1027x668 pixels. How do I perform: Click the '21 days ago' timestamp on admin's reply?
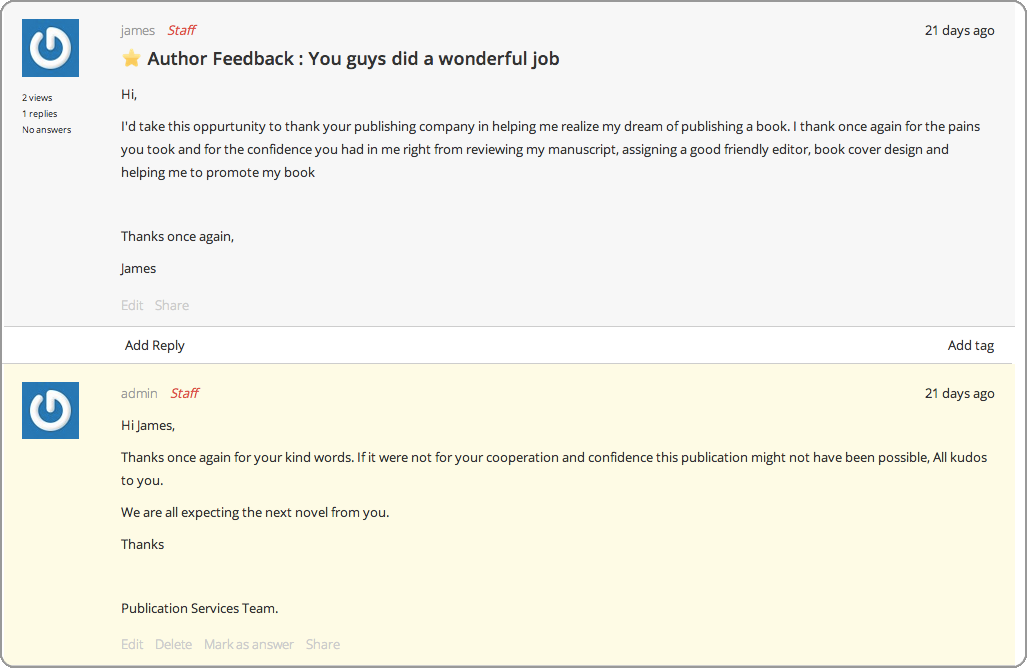(960, 393)
